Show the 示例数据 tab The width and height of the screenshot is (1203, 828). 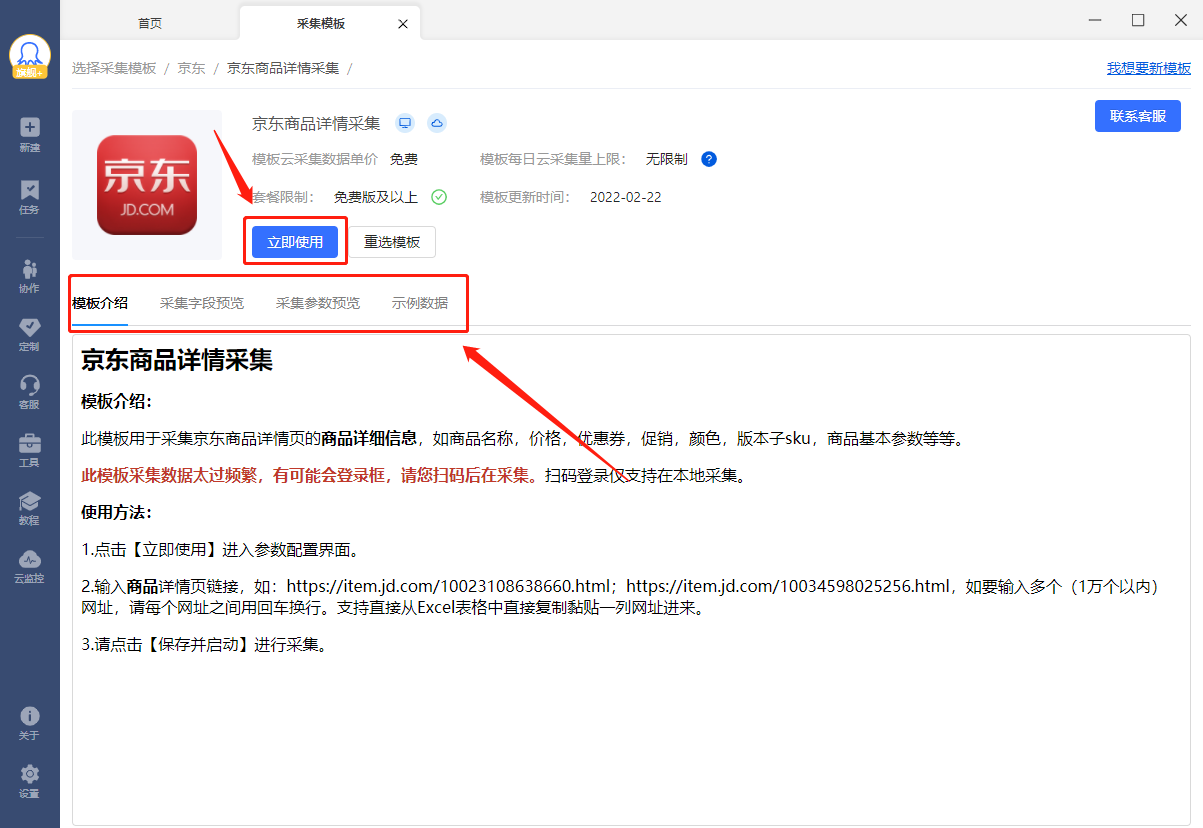(x=420, y=303)
